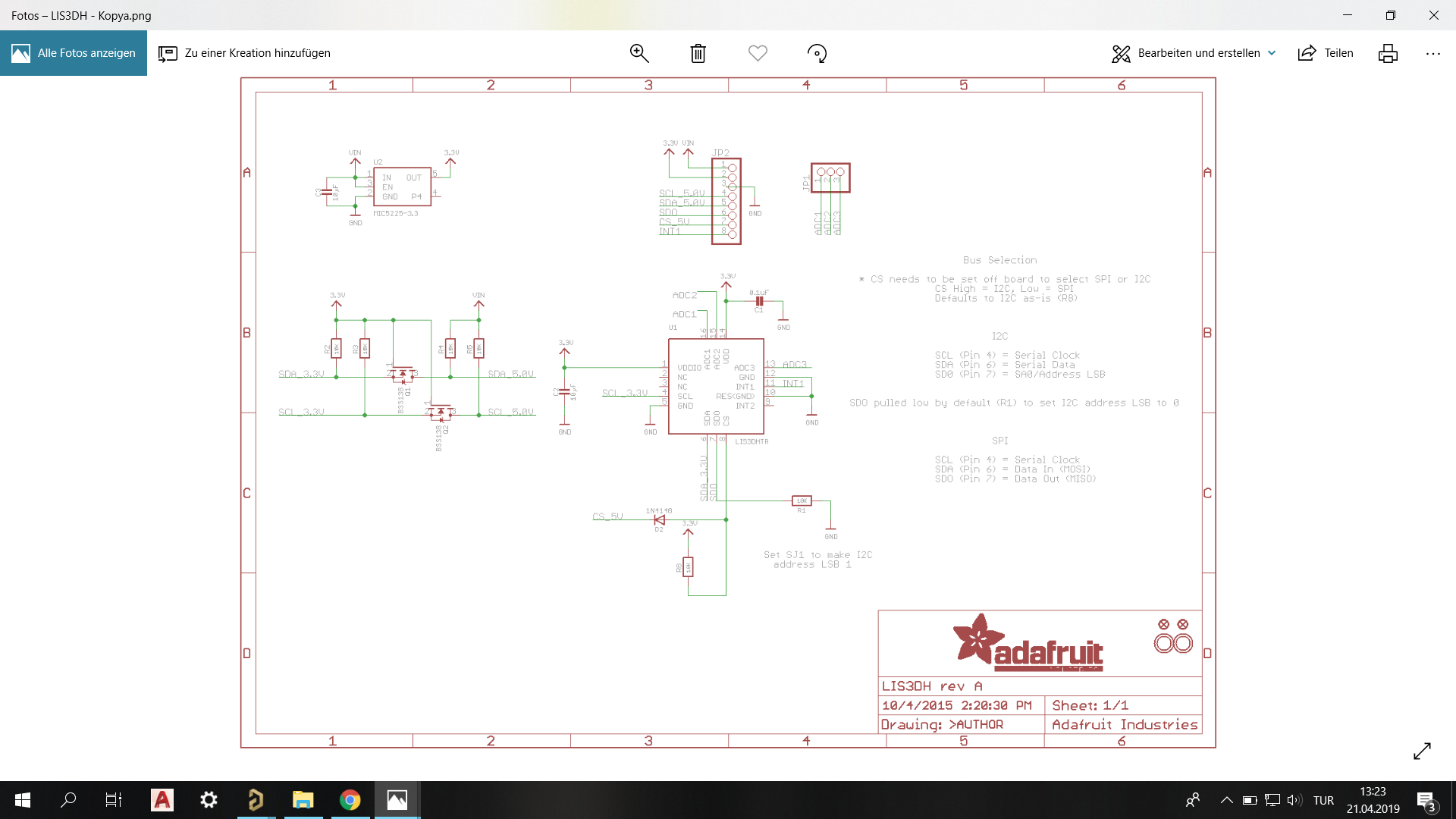Screen dimensions: 1456x819
Task: Print the photo using the printer icon
Action: tap(1388, 53)
